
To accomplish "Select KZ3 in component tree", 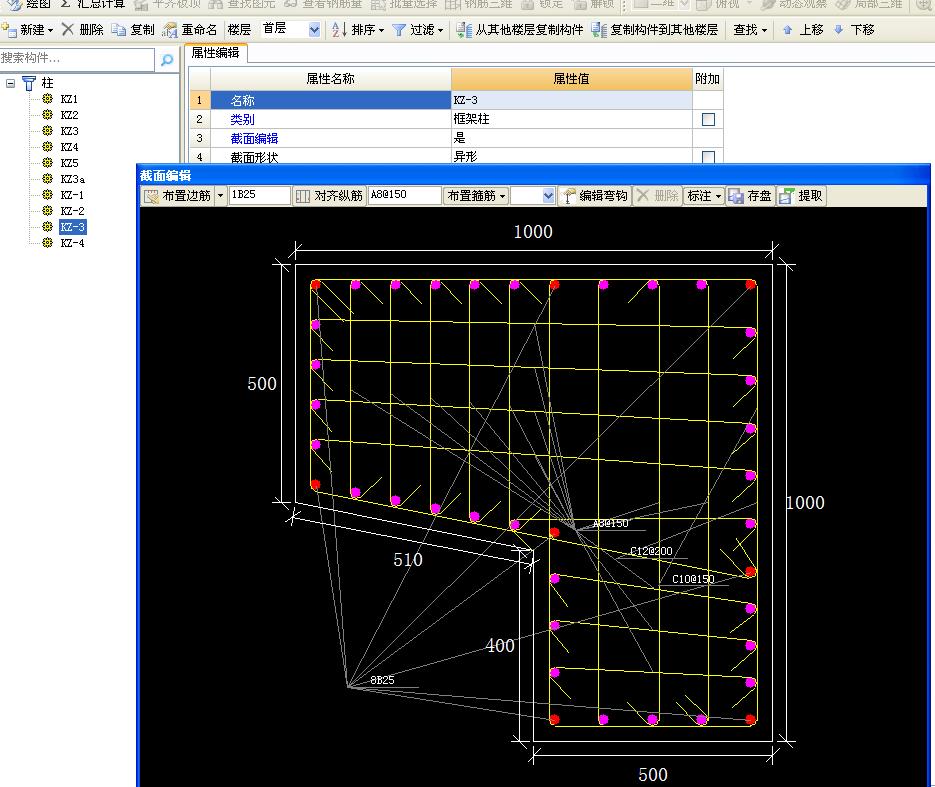I will pos(69,131).
